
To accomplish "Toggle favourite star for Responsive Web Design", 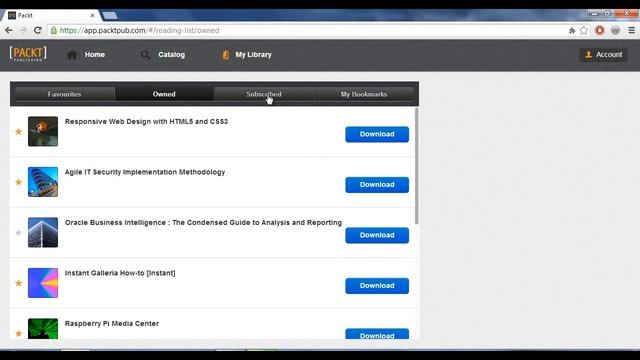I will pyautogui.click(x=18, y=131).
